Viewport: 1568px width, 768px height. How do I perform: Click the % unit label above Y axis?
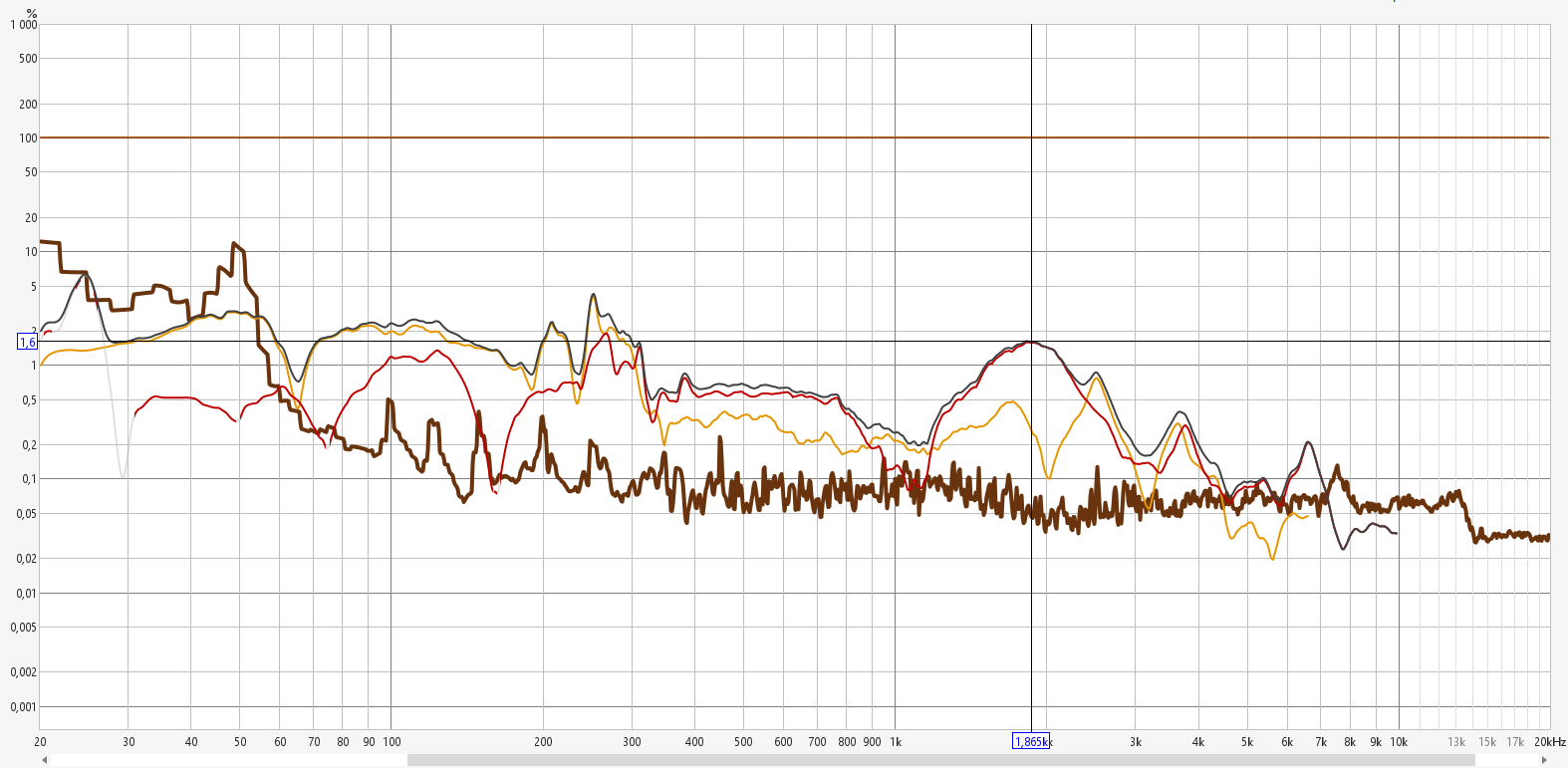32,13
